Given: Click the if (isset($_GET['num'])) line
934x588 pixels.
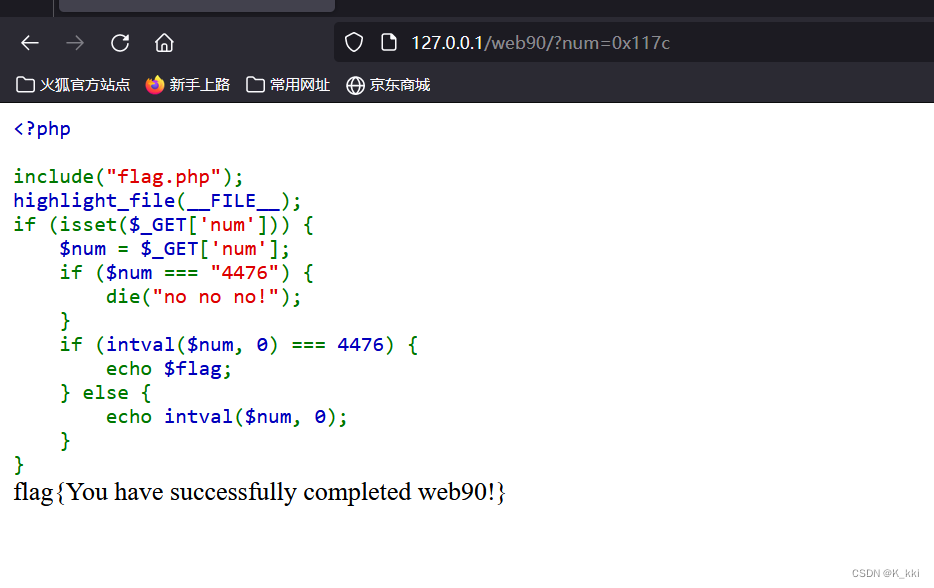Looking at the screenshot, I should pos(163,225).
